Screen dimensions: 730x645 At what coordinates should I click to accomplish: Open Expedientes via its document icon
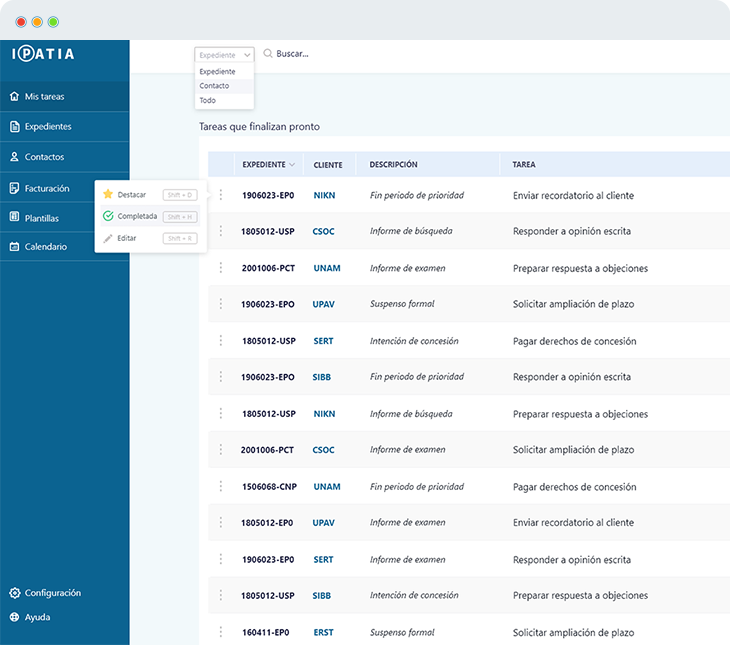pos(14,127)
